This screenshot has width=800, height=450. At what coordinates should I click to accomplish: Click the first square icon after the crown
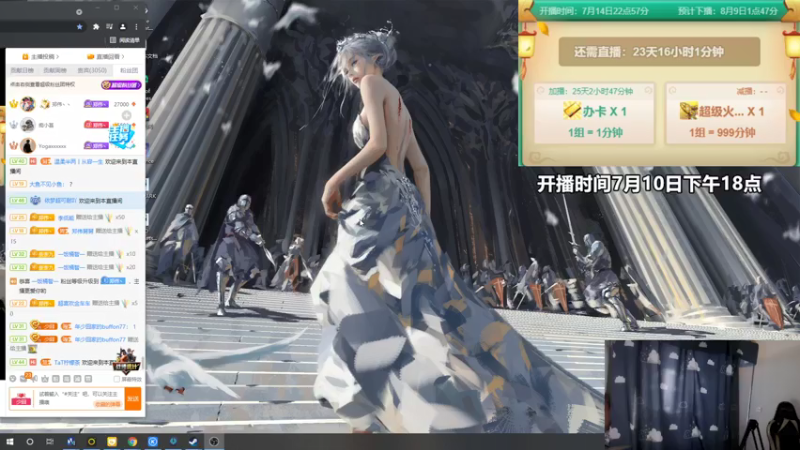[x=56, y=379]
